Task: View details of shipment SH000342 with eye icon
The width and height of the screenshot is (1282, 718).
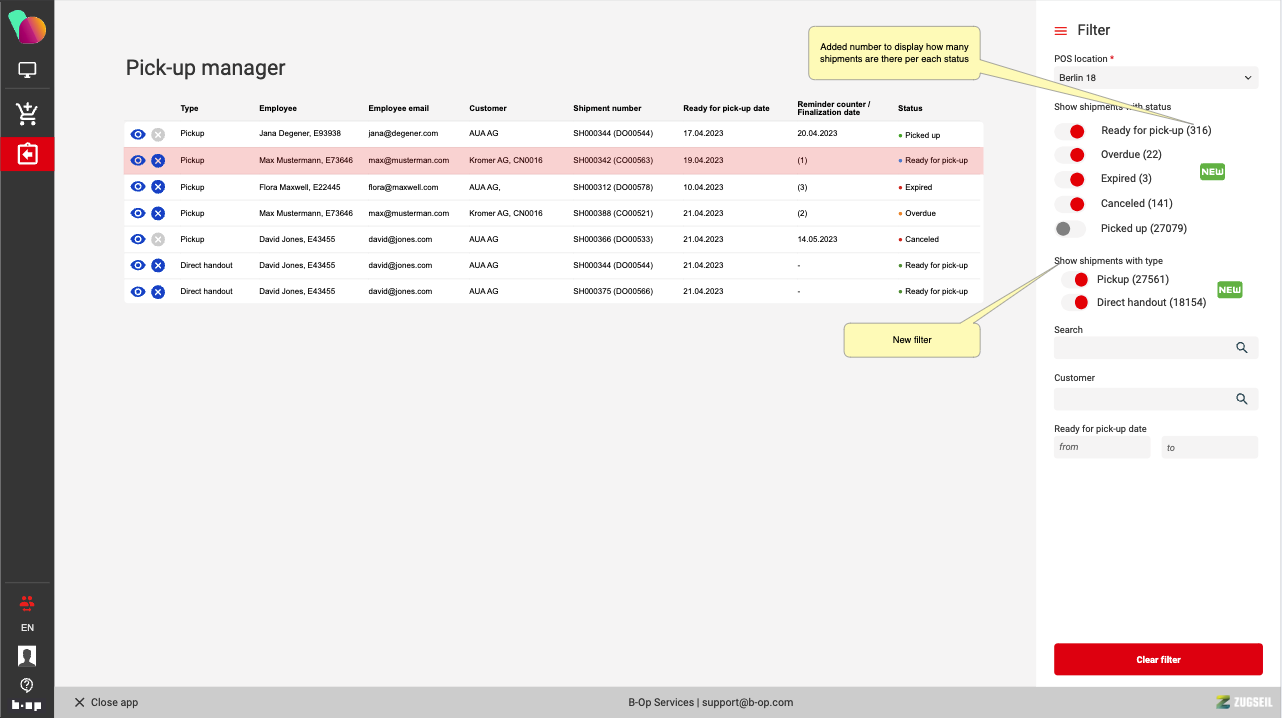Action: tap(138, 160)
